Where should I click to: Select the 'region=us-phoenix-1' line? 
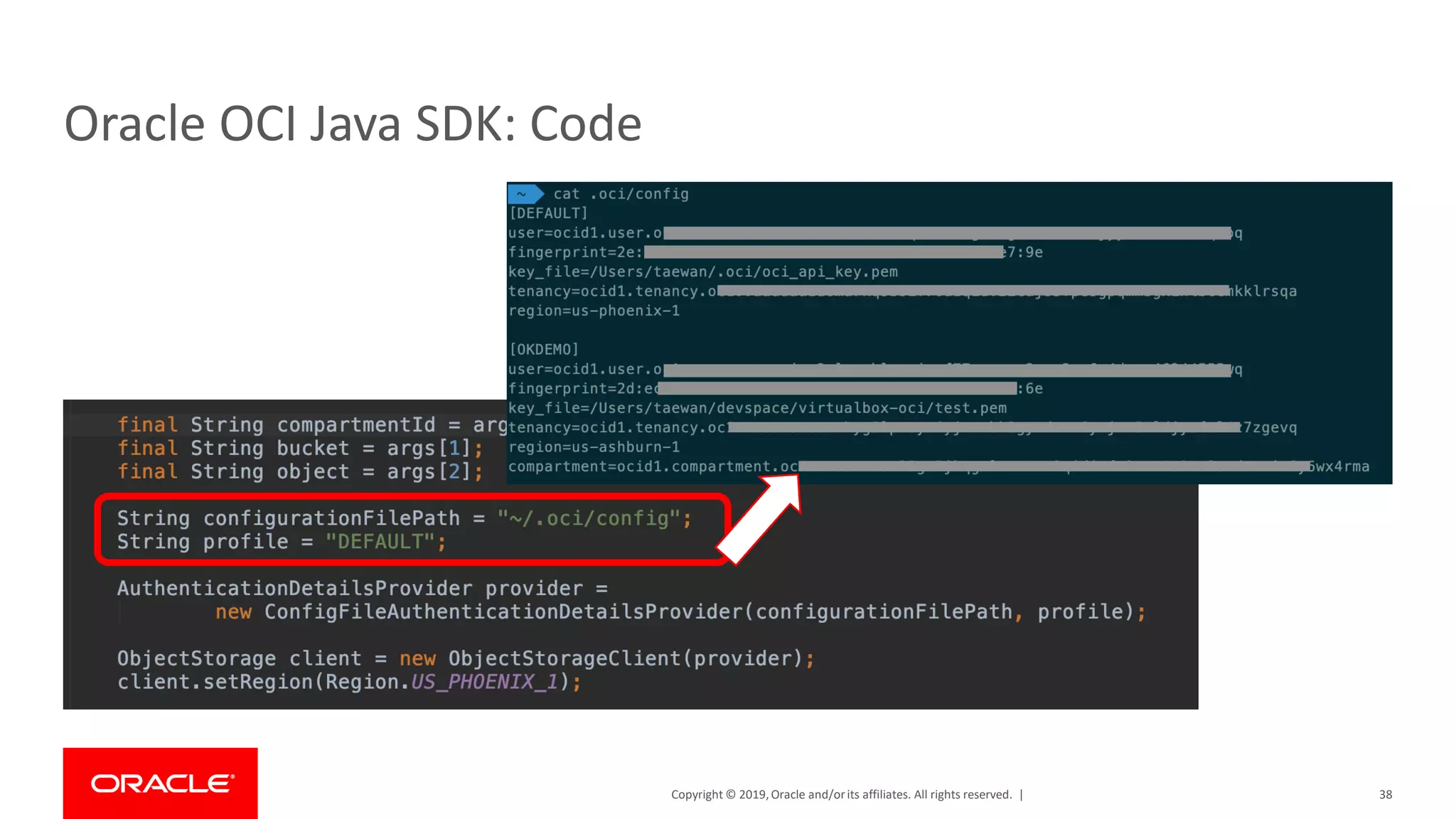coord(594,311)
